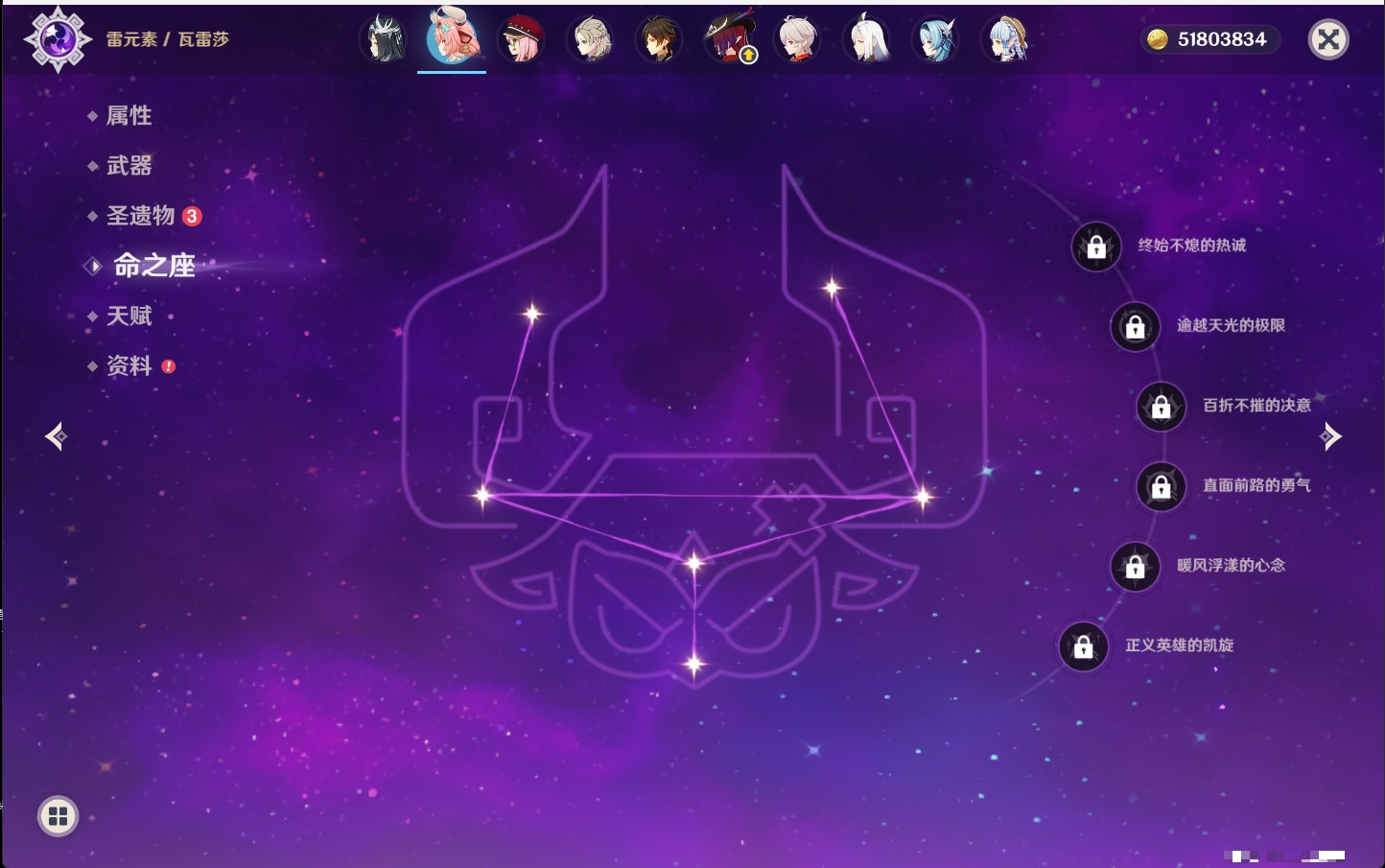Screen dimensions: 1385x868
Task: Click the lock icon beside 百折不摧的决意
Action: coord(1161,407)
